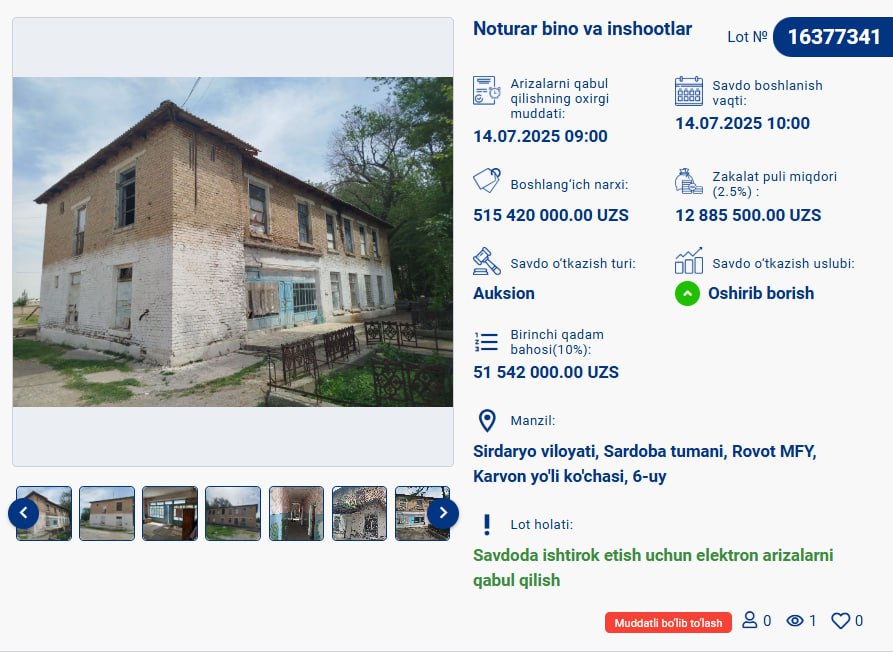Screen dimensions: 893x652
Task: Click the Lot holati exclamation icon
Action: click(486, 524)
